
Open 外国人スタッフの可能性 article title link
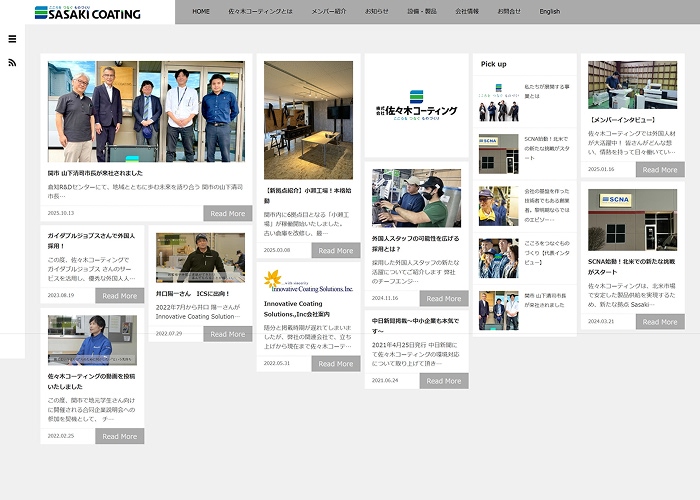(415, 245)
